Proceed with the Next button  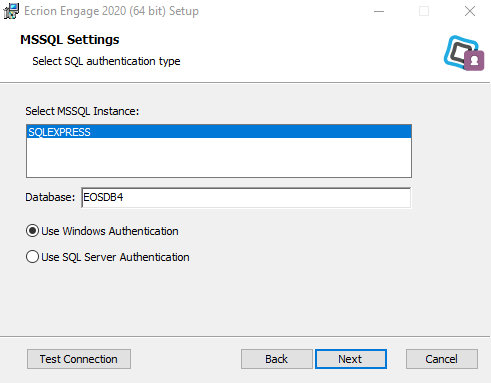(x=351, y=359)
